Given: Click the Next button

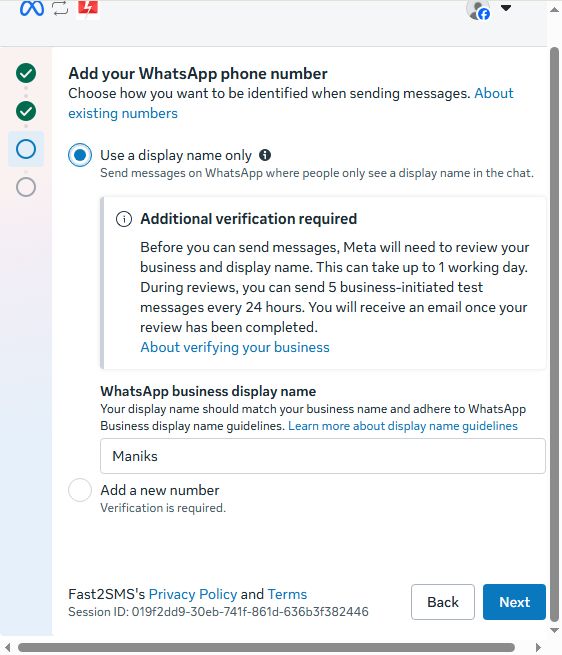Looking at the screenshot, I should tap(514, 602).
